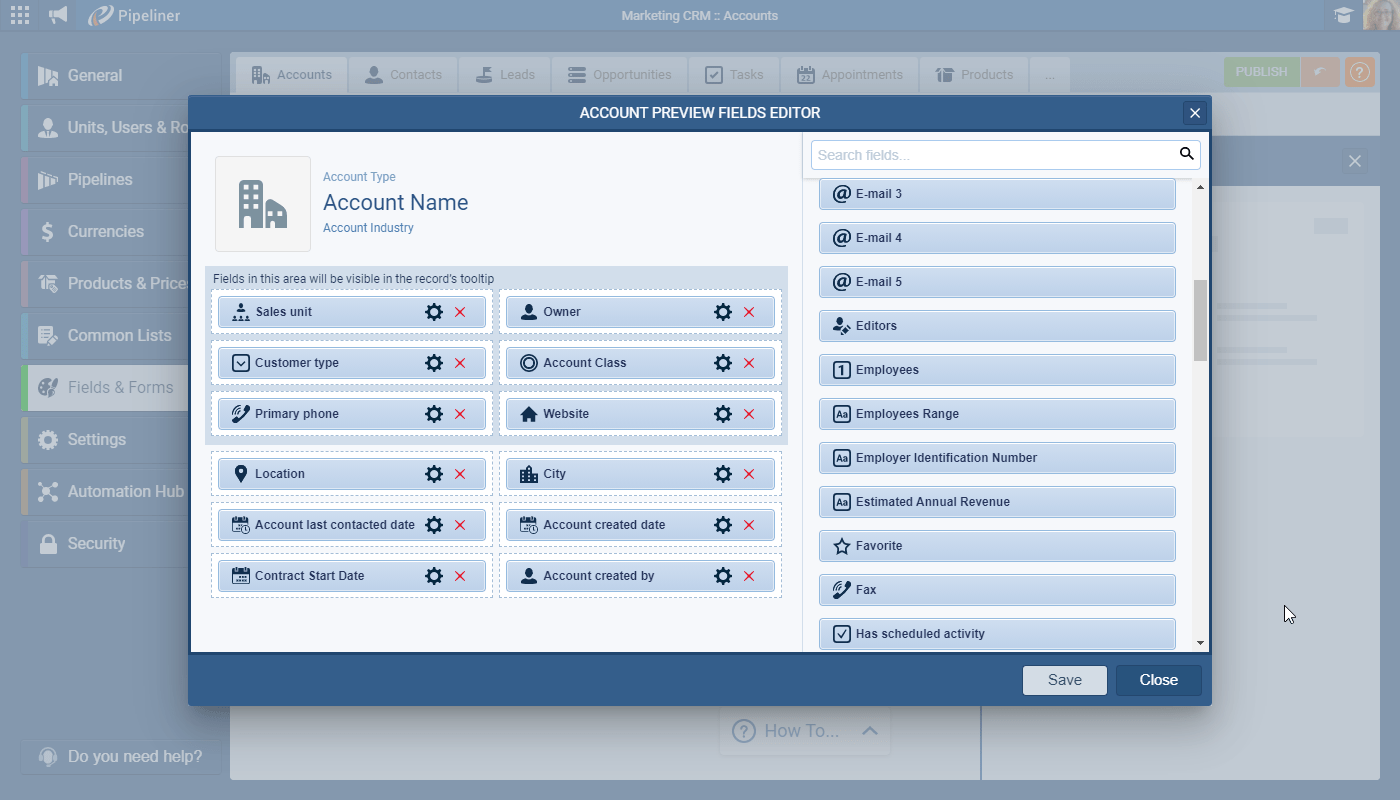Open Automation Hub in the sidebar
1400x800 pixels.
pyautogui.click(x=125, y=492)
